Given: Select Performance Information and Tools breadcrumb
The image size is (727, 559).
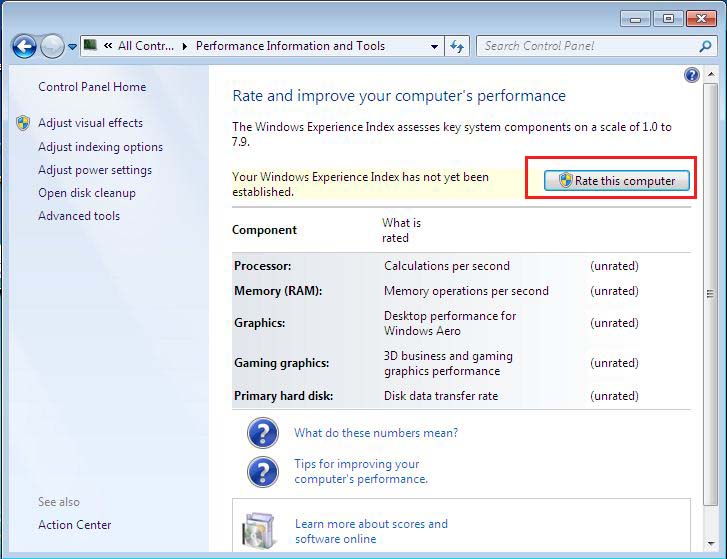Looking at the screenshot, I should [x=290, y=46].
